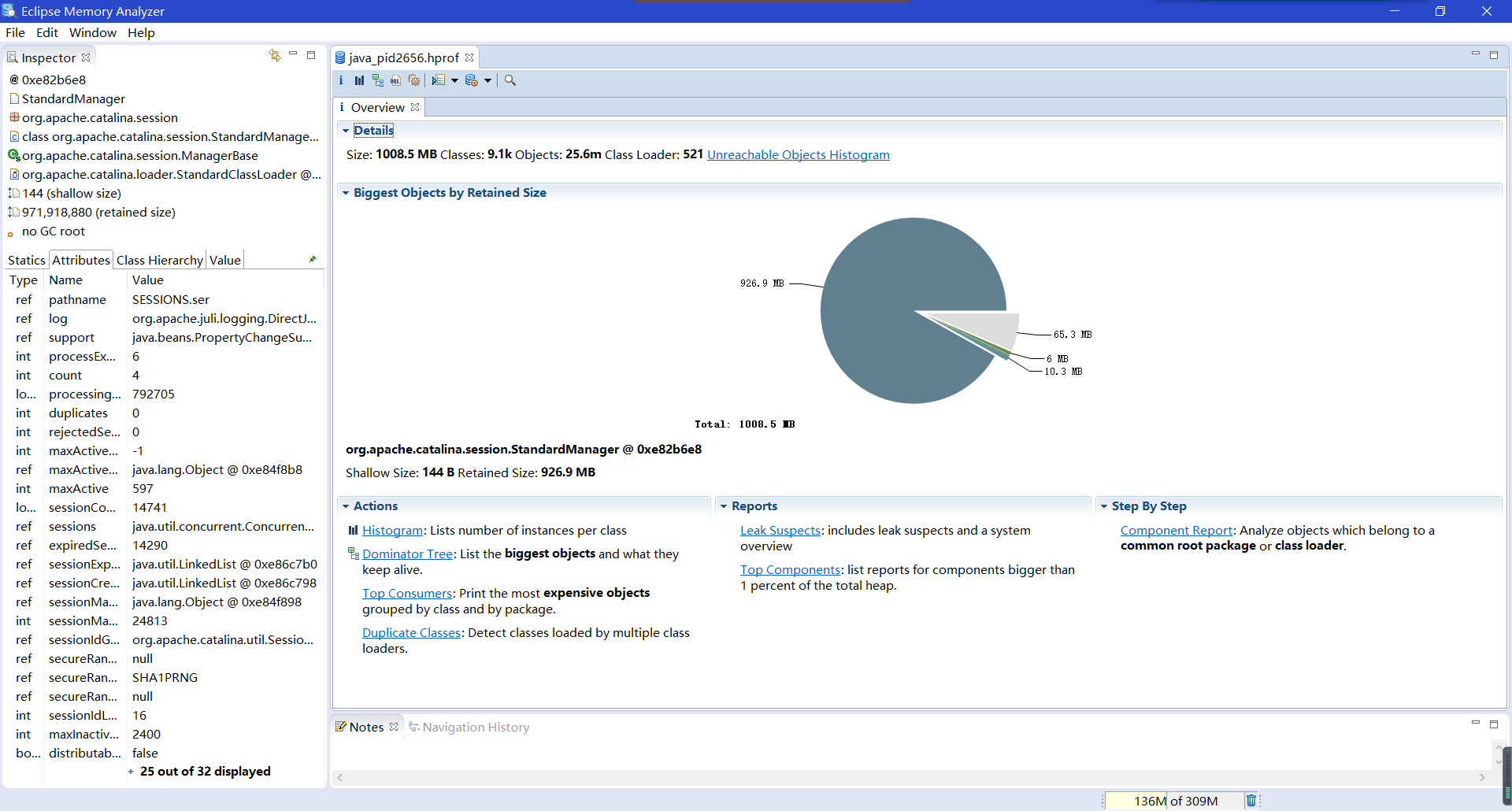Open the Leak Suspects report link
This screenshot has width=1512, height=811.
pyautogui.click(x=780, y=531)
